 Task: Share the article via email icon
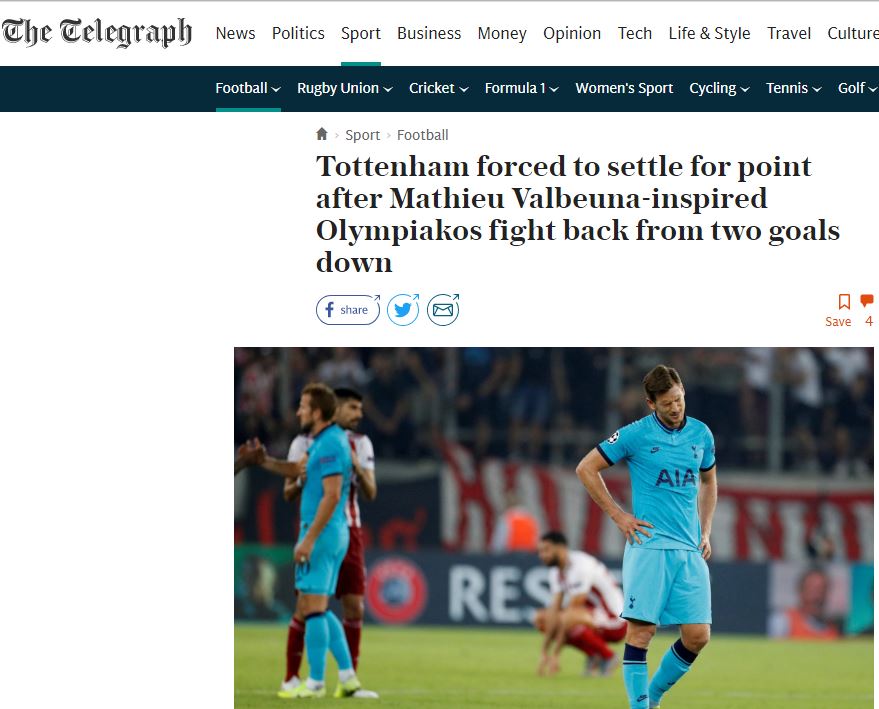pos(443,310)
